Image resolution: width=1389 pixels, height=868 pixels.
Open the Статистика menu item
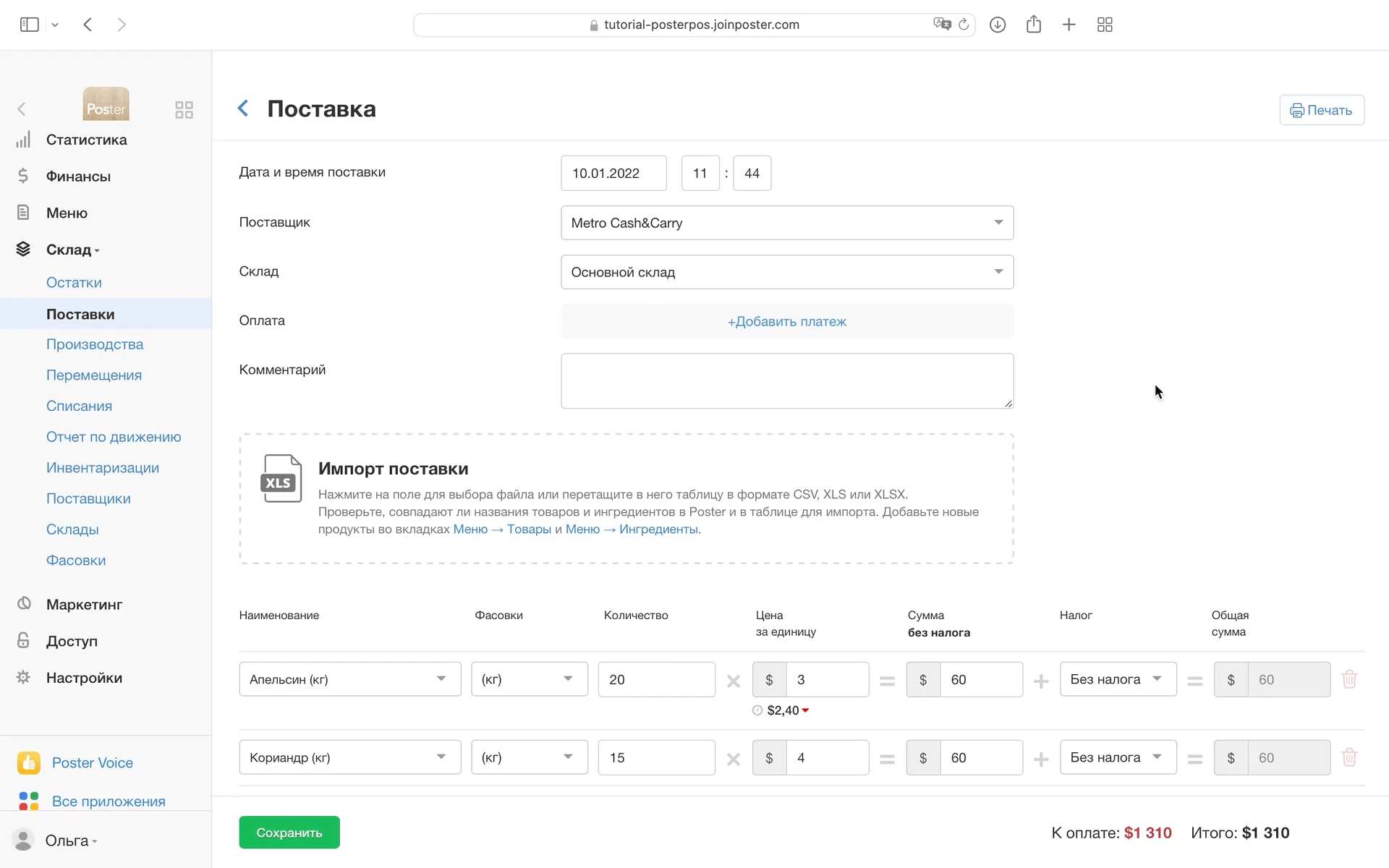86,140
